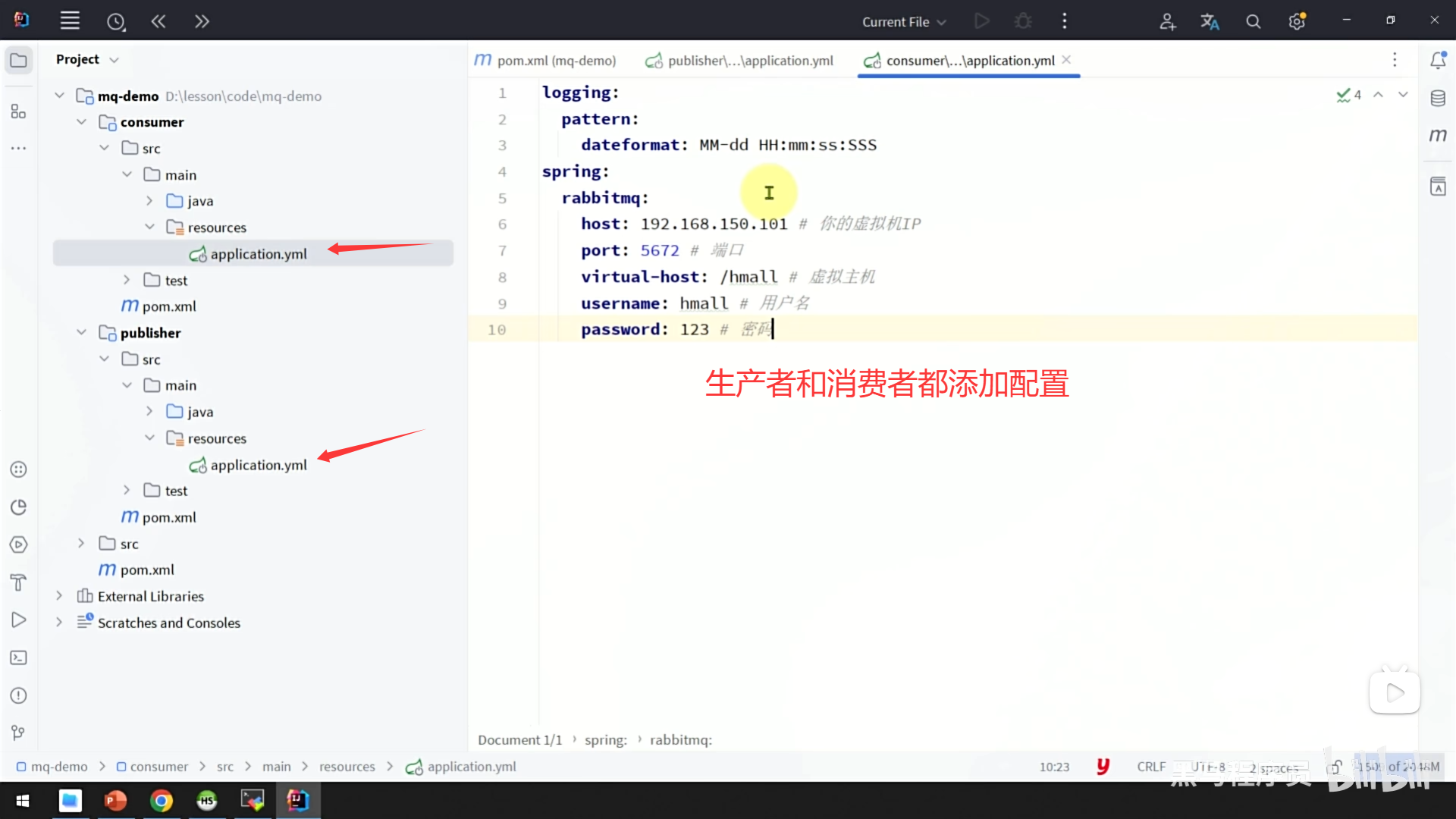Image resolution: width=1456 pixels, height=819 pixels.
Task: Click the CRLF line separator button
Action: pyautogui.click(x=1150, y=767)
